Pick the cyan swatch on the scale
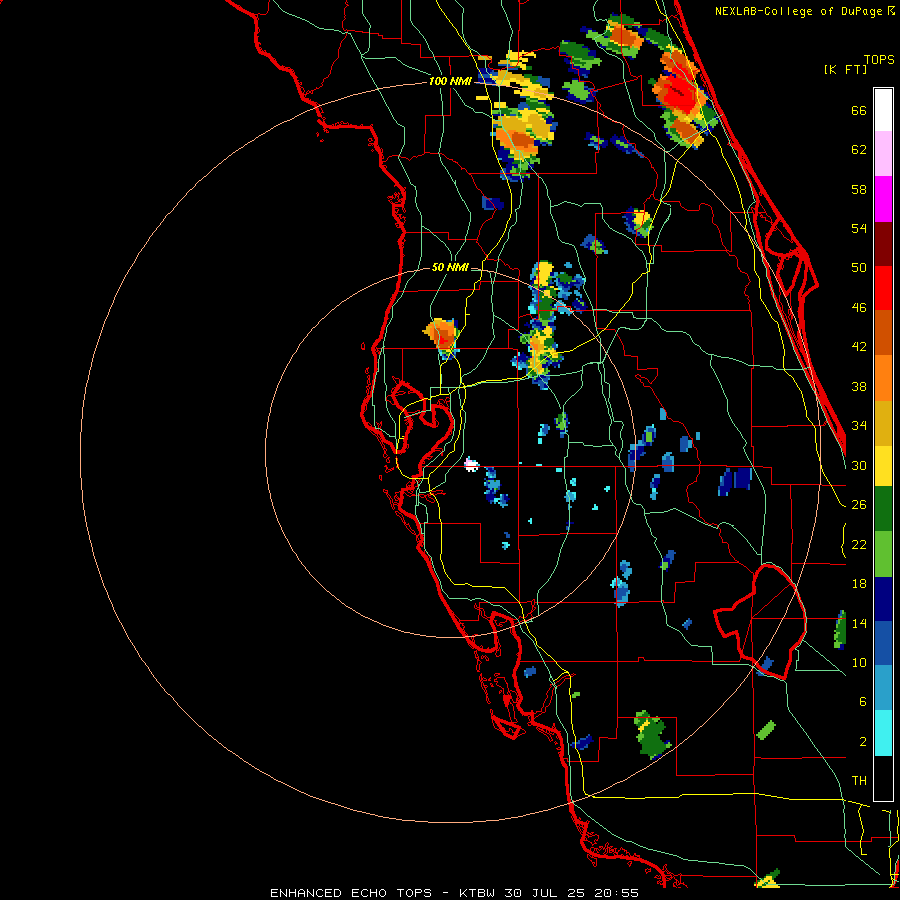The height and width of the screenshot is (900, 900). [883, 733]
